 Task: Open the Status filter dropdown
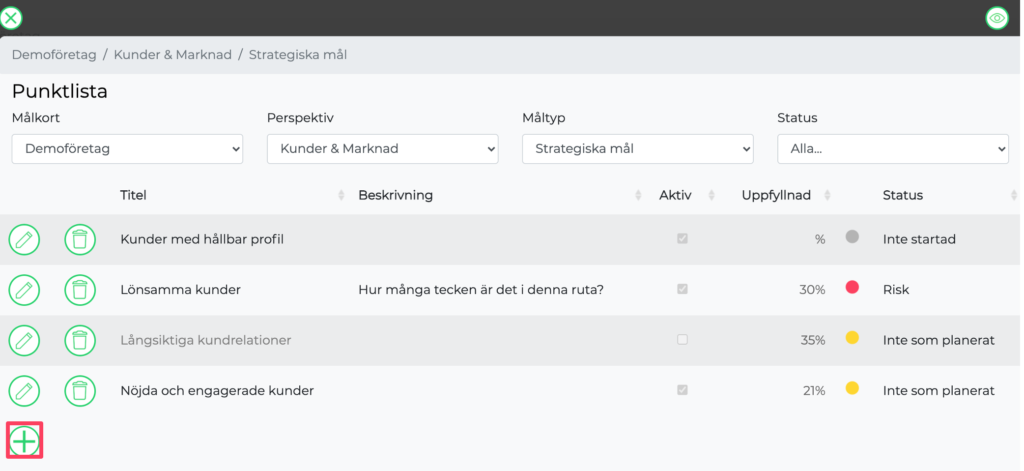(893, 149)
